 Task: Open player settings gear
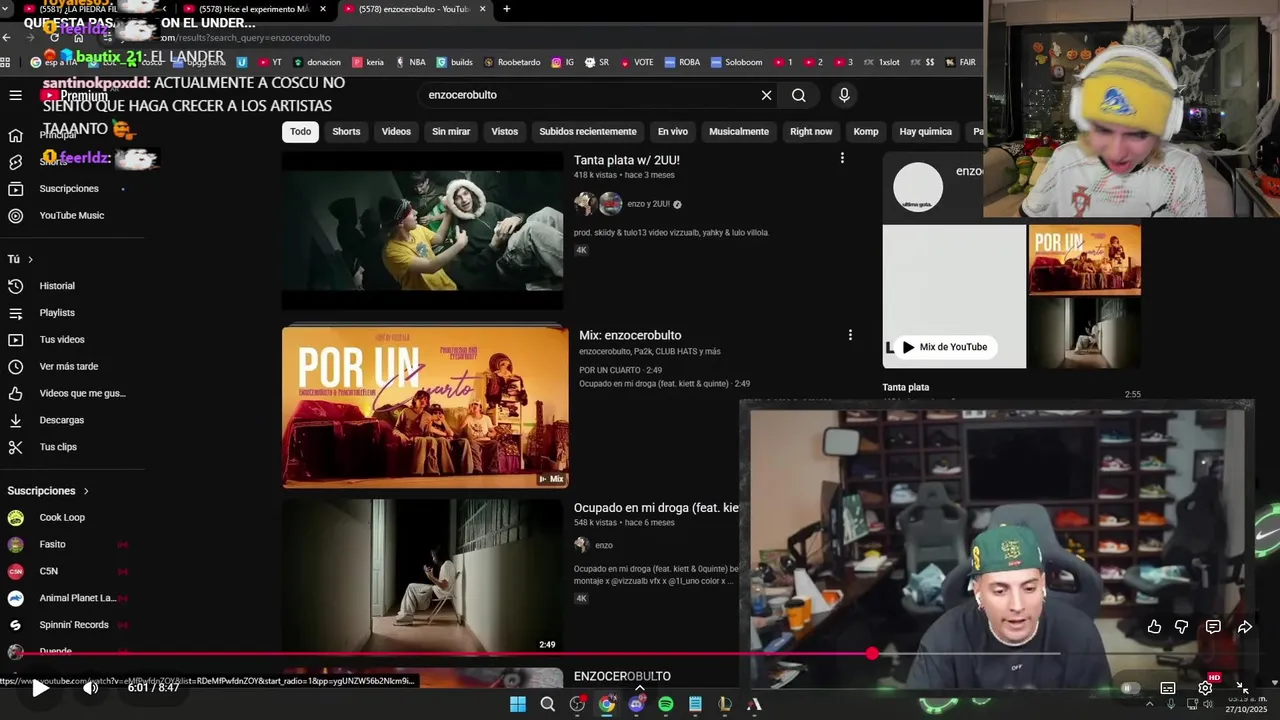pyautogui.click(x=1205, y=688)
